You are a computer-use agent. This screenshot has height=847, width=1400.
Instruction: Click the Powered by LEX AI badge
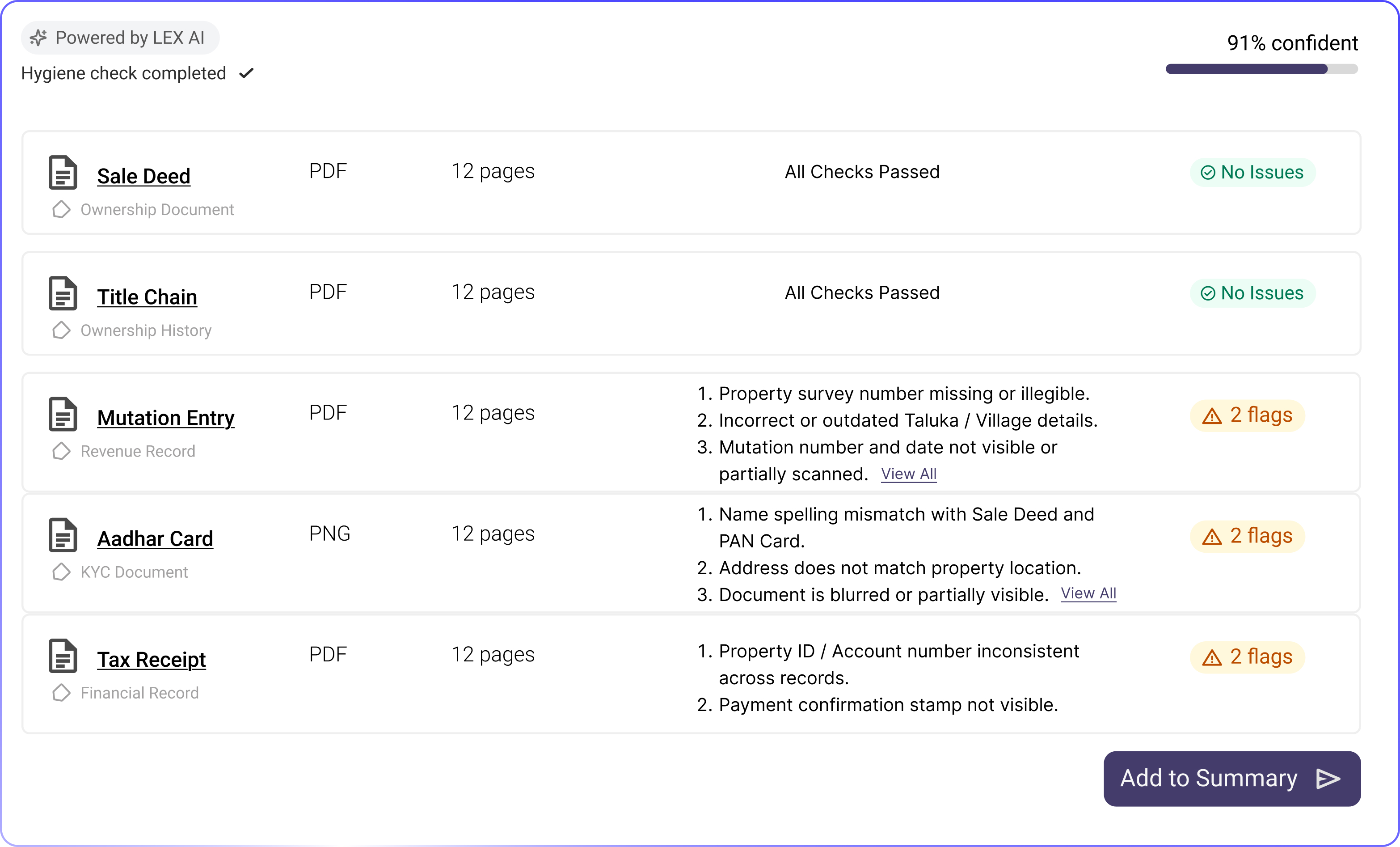click(120, 38)
